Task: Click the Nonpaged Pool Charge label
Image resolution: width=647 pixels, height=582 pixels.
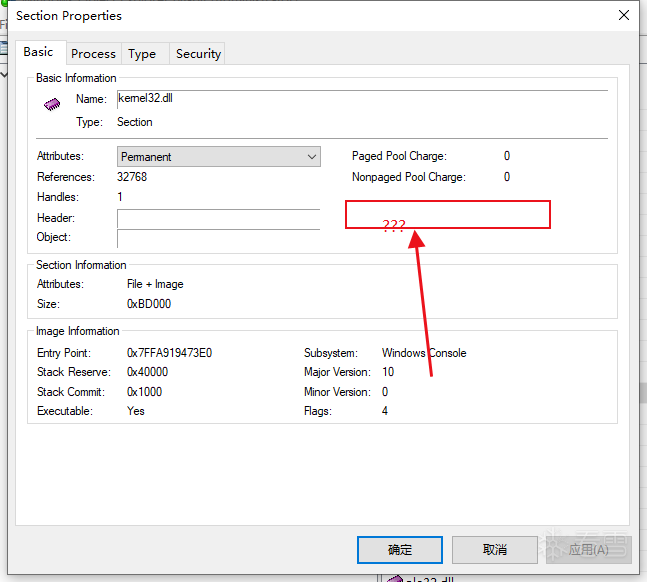Action: tap(409, 177)
